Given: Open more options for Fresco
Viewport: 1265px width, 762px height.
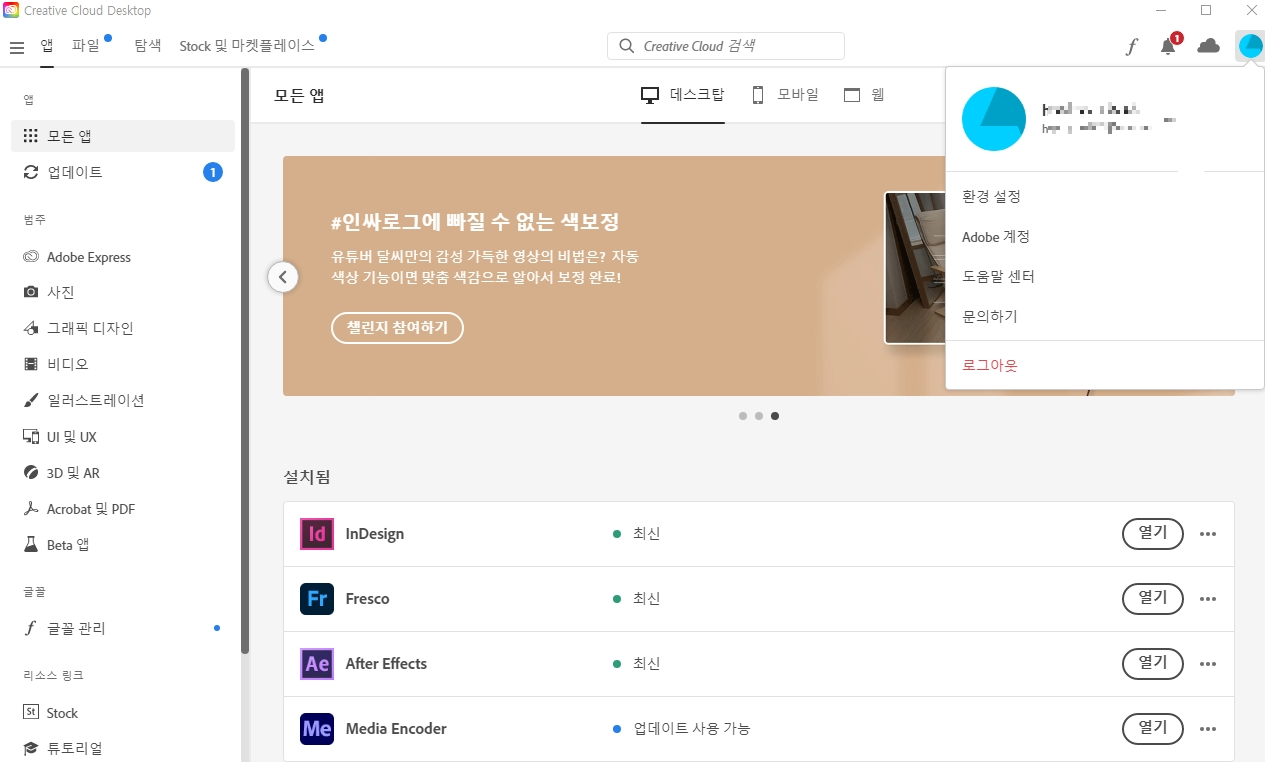Looking at the screenshot, I should 1208,599.
